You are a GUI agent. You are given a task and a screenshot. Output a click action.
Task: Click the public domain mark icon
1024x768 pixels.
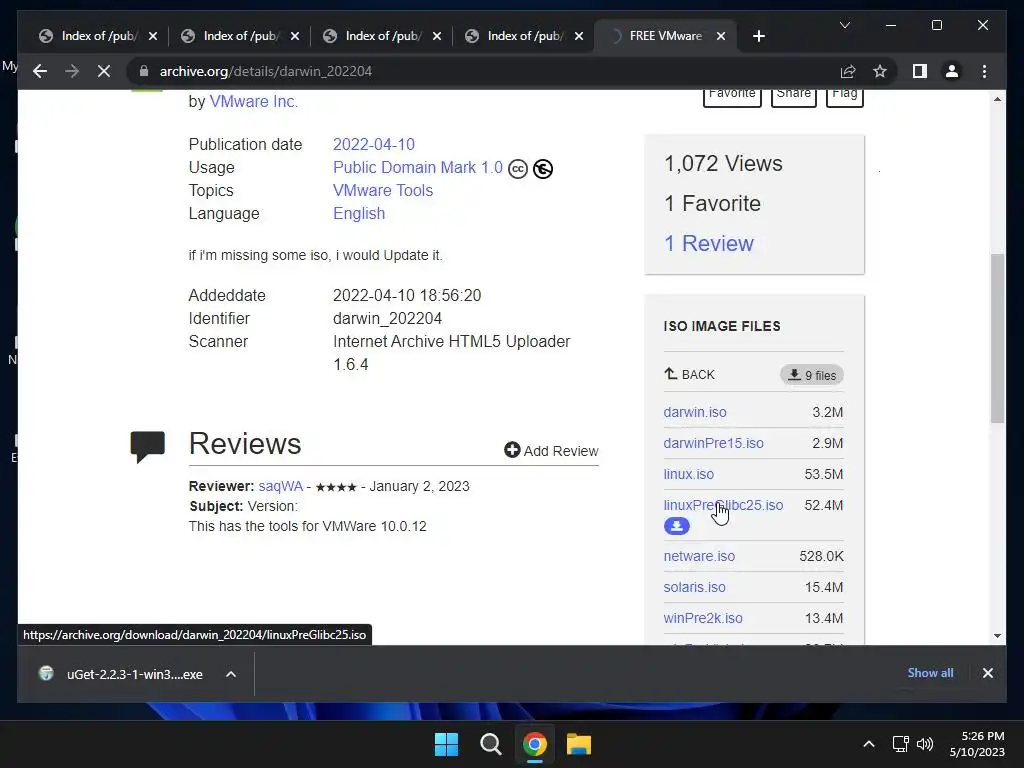tap(543, 169)
